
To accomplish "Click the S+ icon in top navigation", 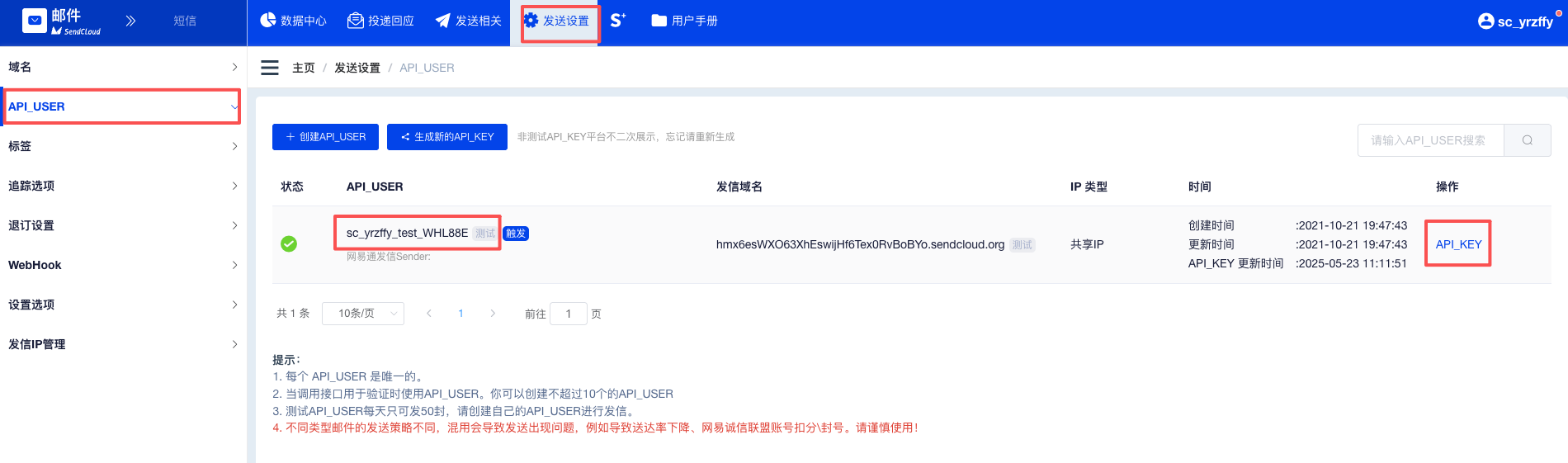I will [618, 21].
